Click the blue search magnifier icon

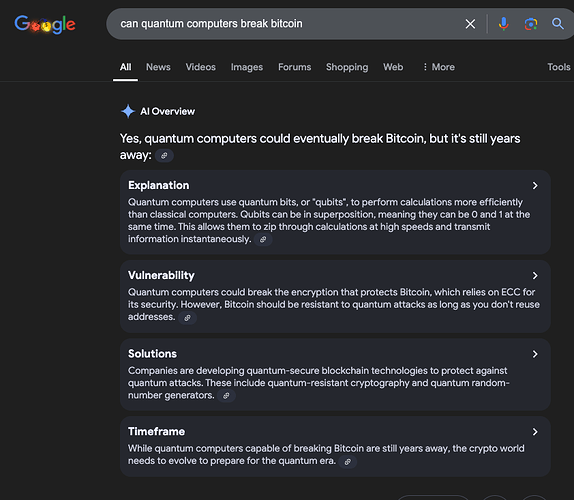pos(558,24)
